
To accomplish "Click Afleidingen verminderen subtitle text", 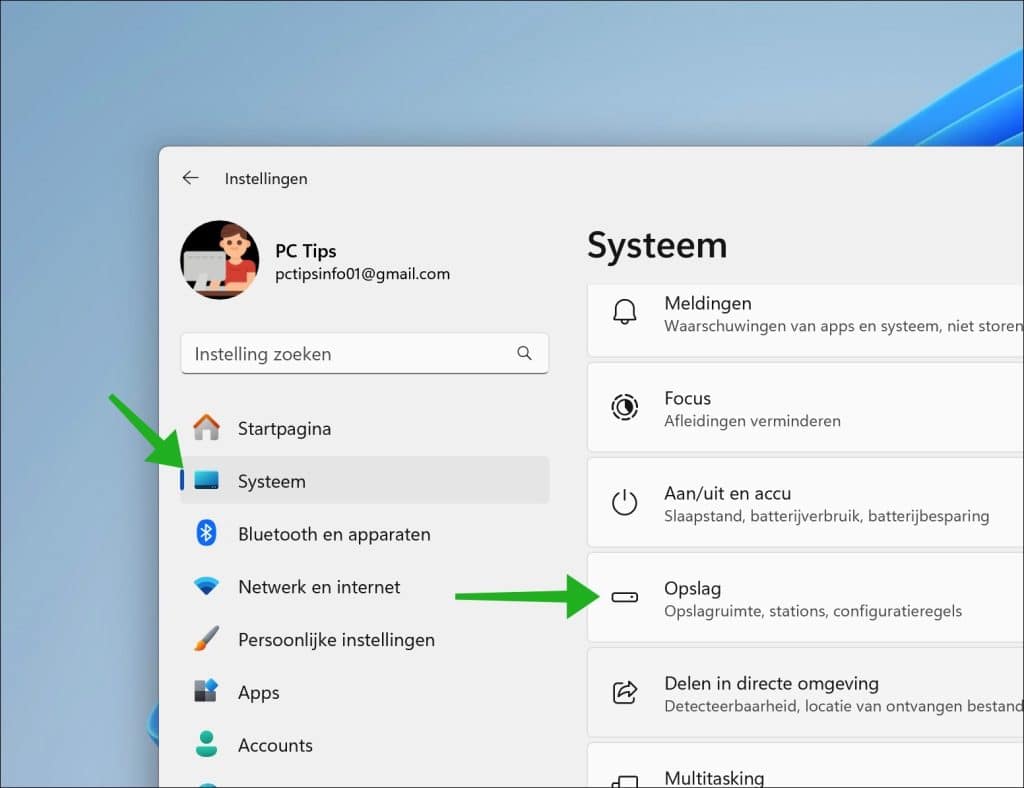I will pos(752,421).
